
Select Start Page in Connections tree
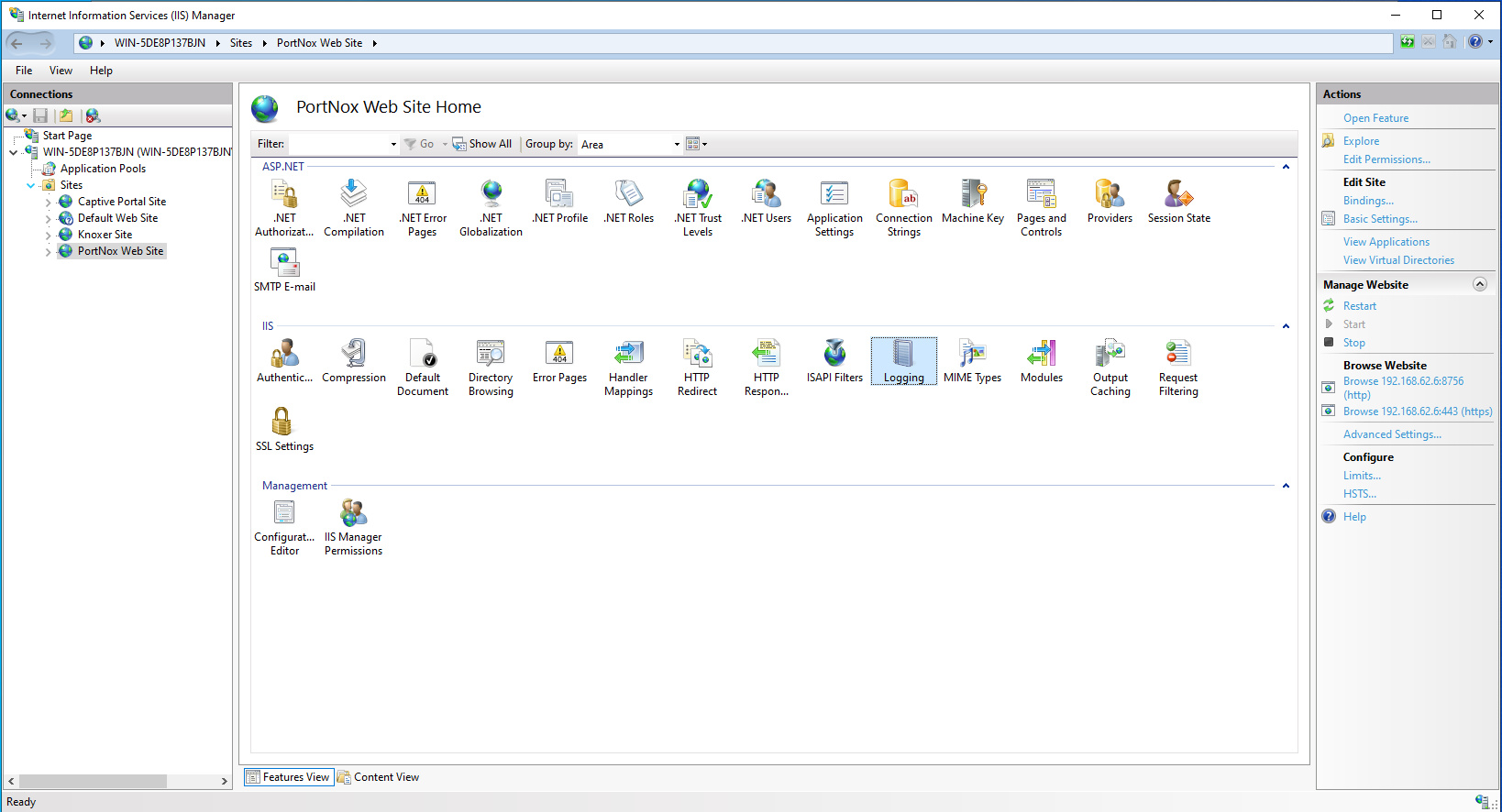(67, 136)
